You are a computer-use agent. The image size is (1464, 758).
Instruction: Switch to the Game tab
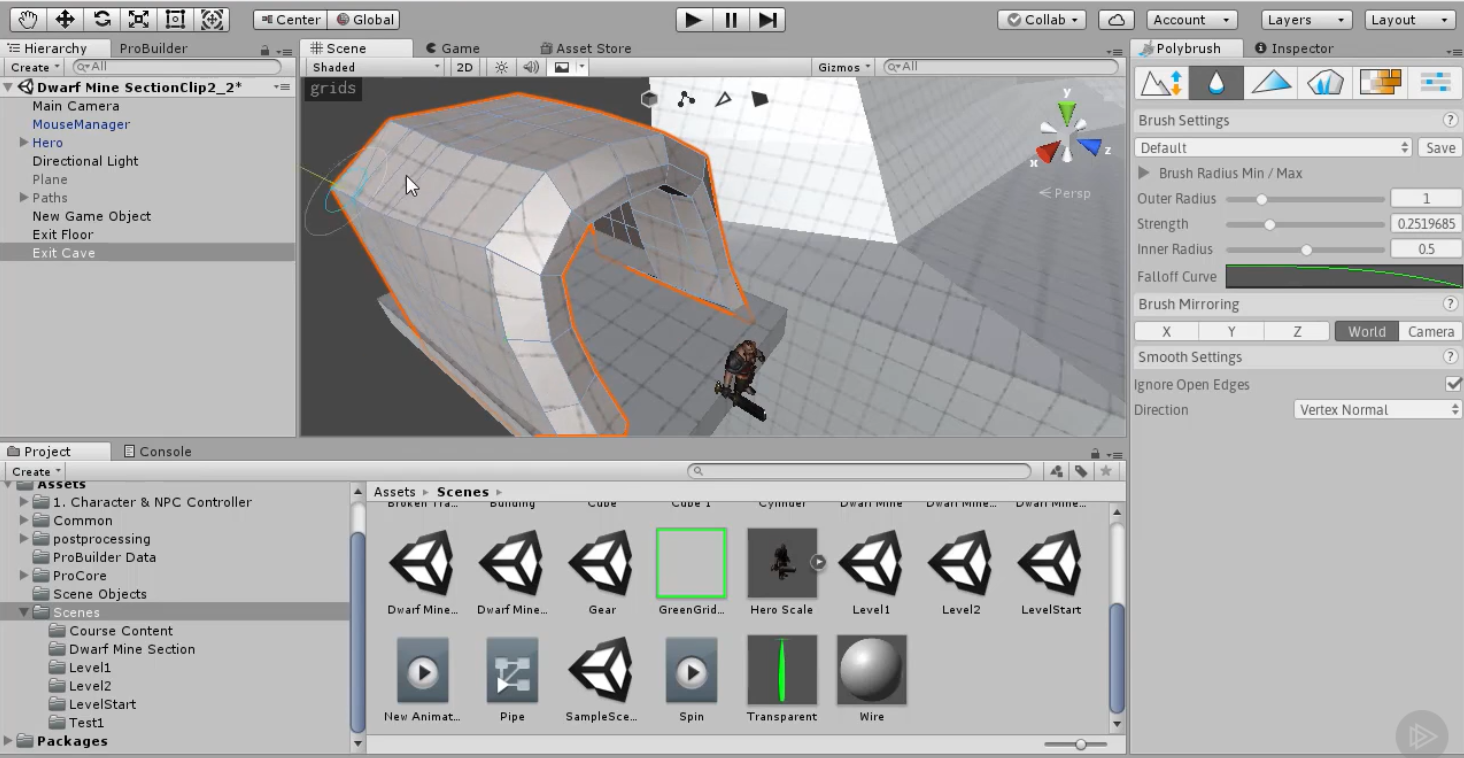coord(452,48)
